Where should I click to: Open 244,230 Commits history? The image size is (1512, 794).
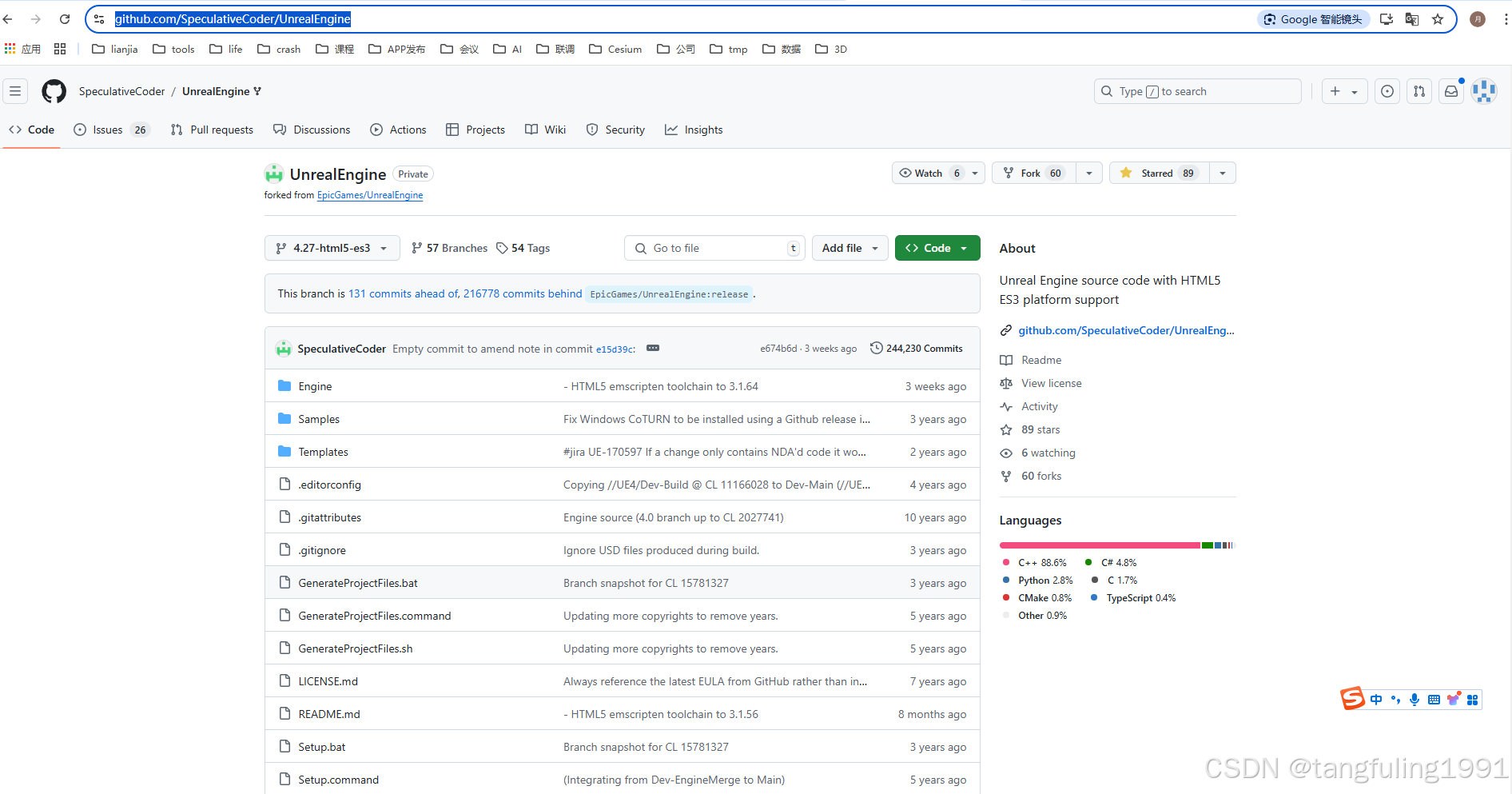(917, 348)
